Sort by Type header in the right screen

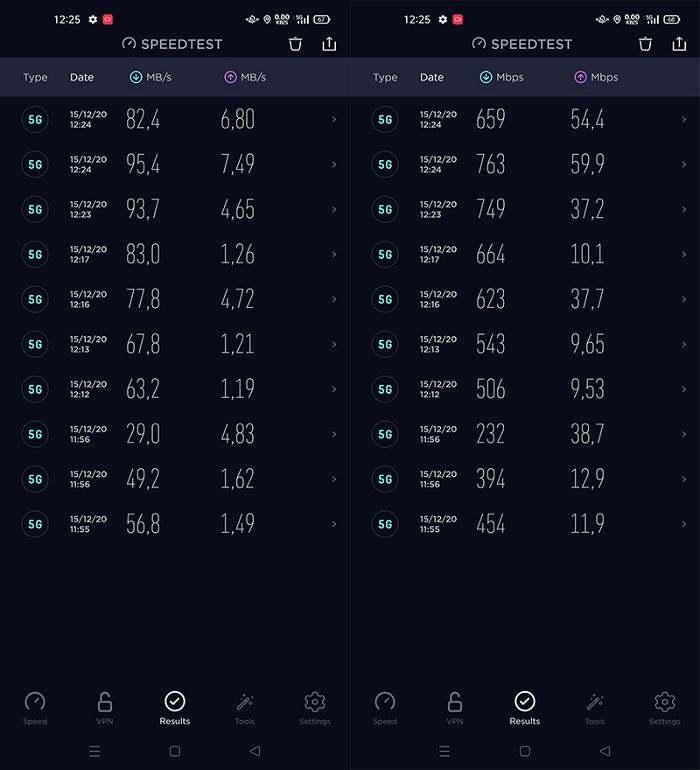(x=385, y=77)
